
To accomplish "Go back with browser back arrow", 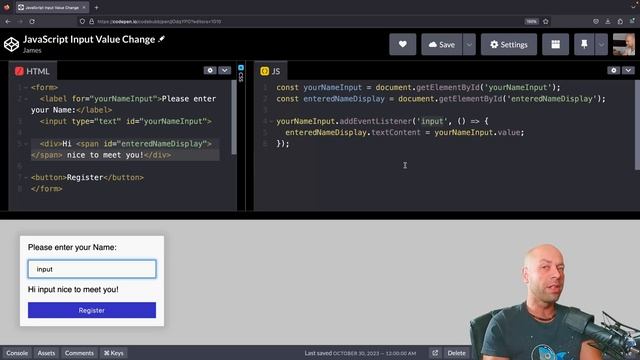I will click(x=8, y=21).
